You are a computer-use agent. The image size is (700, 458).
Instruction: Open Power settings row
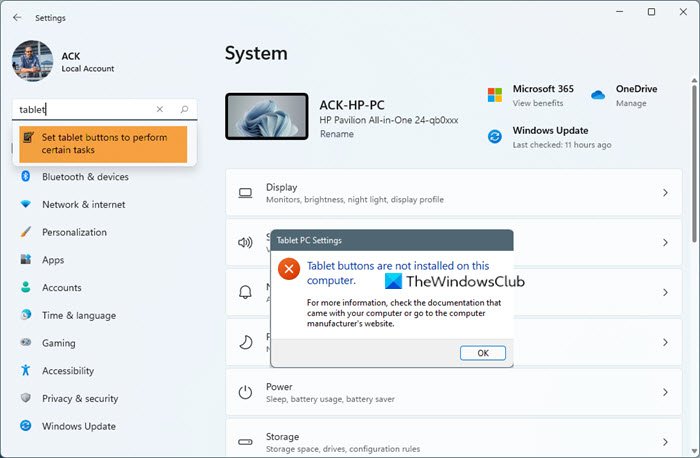click(x=454, y=392)
